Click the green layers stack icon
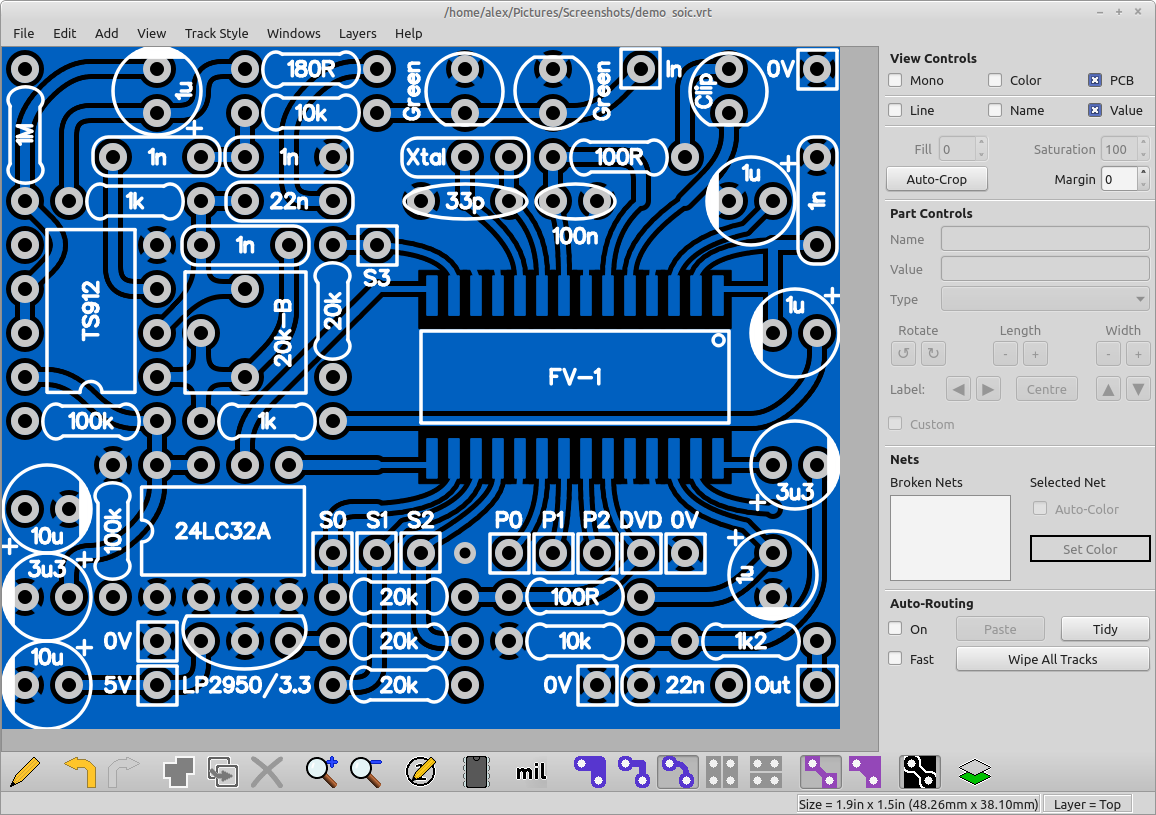This screenshot has width=1156, height=815. [x=974, y=771]
